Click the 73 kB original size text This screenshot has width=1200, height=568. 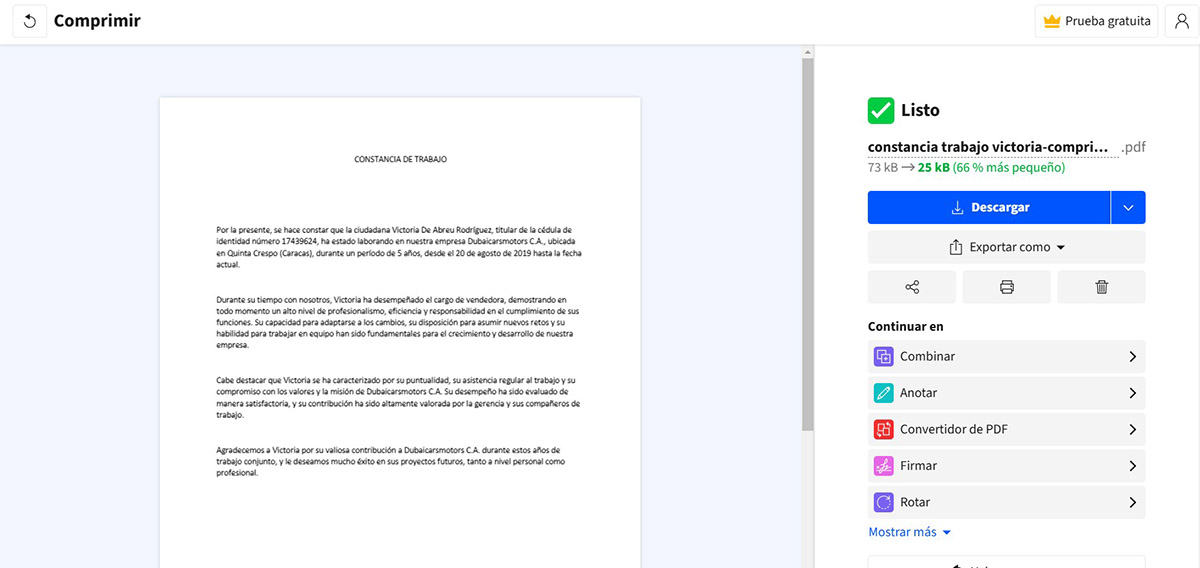coord(883,167)
